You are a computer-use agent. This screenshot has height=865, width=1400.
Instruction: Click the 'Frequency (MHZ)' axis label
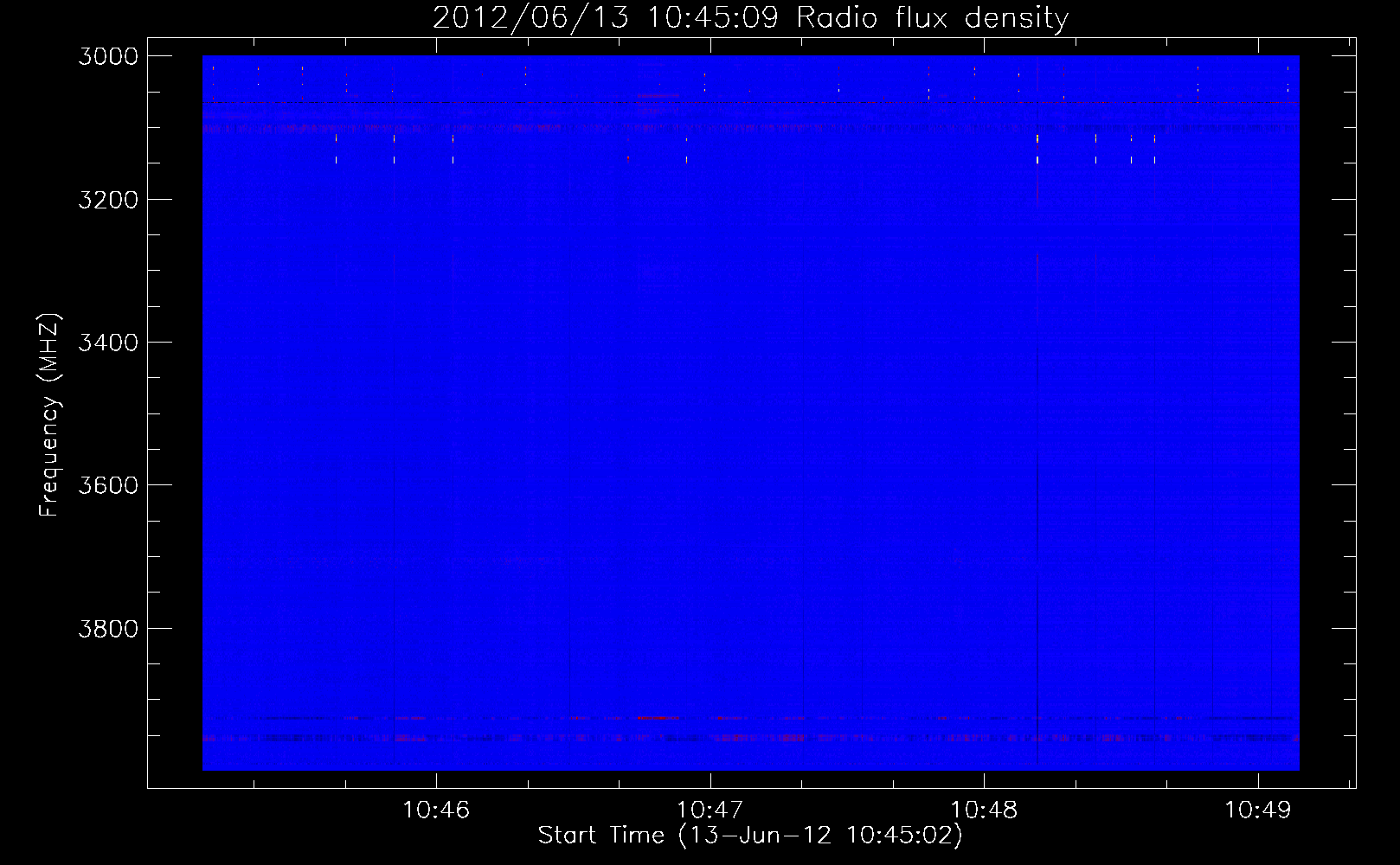click(x=49, y=415)
